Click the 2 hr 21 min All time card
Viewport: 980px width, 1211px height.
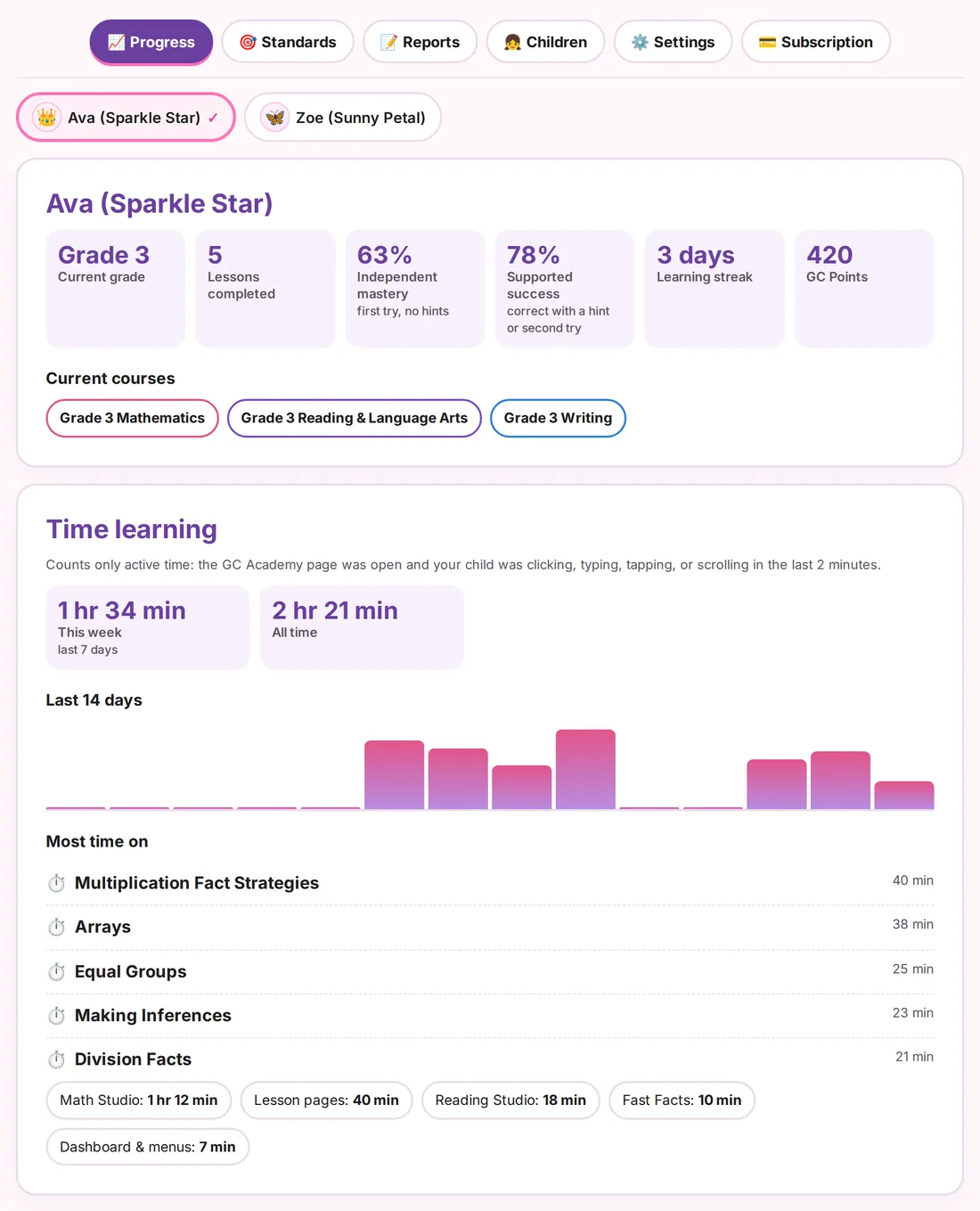[x=362, y=627]
